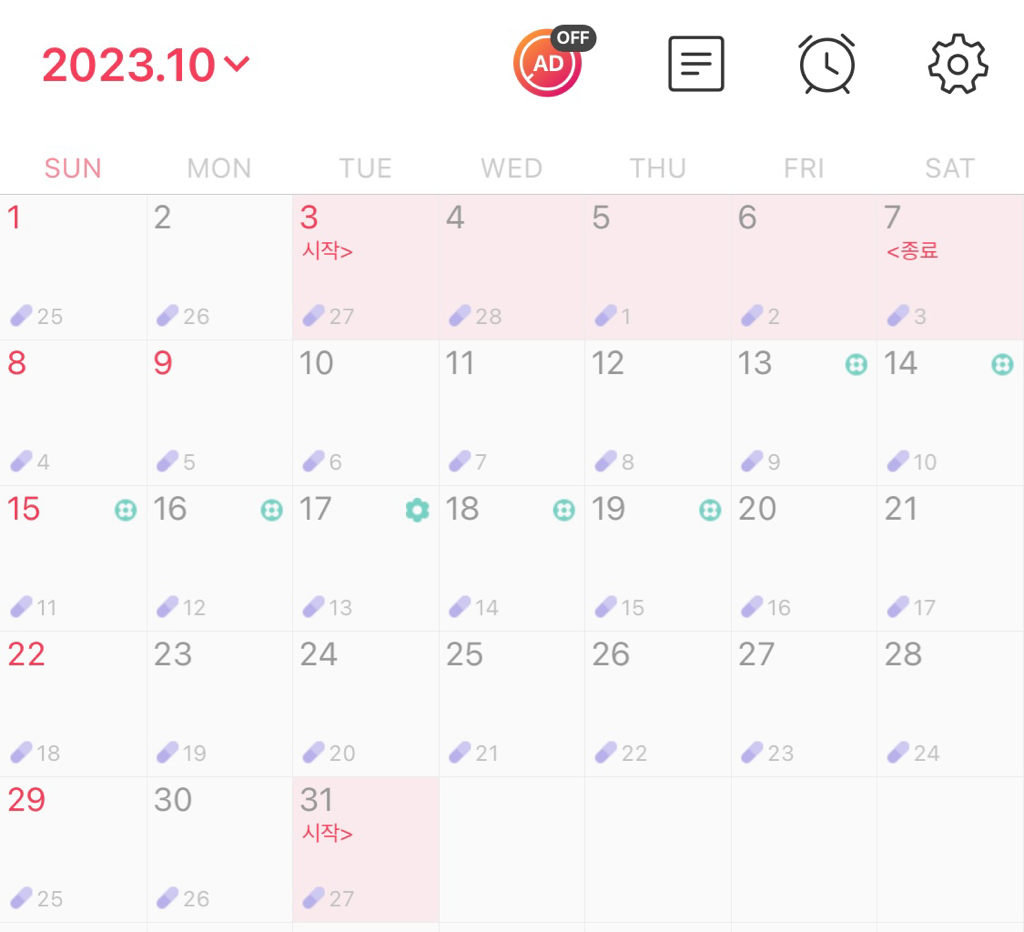The width and height of the screenshot is (1024, 932).
Task: Select the SUN weekday header
Action: [x=73, y=168]
